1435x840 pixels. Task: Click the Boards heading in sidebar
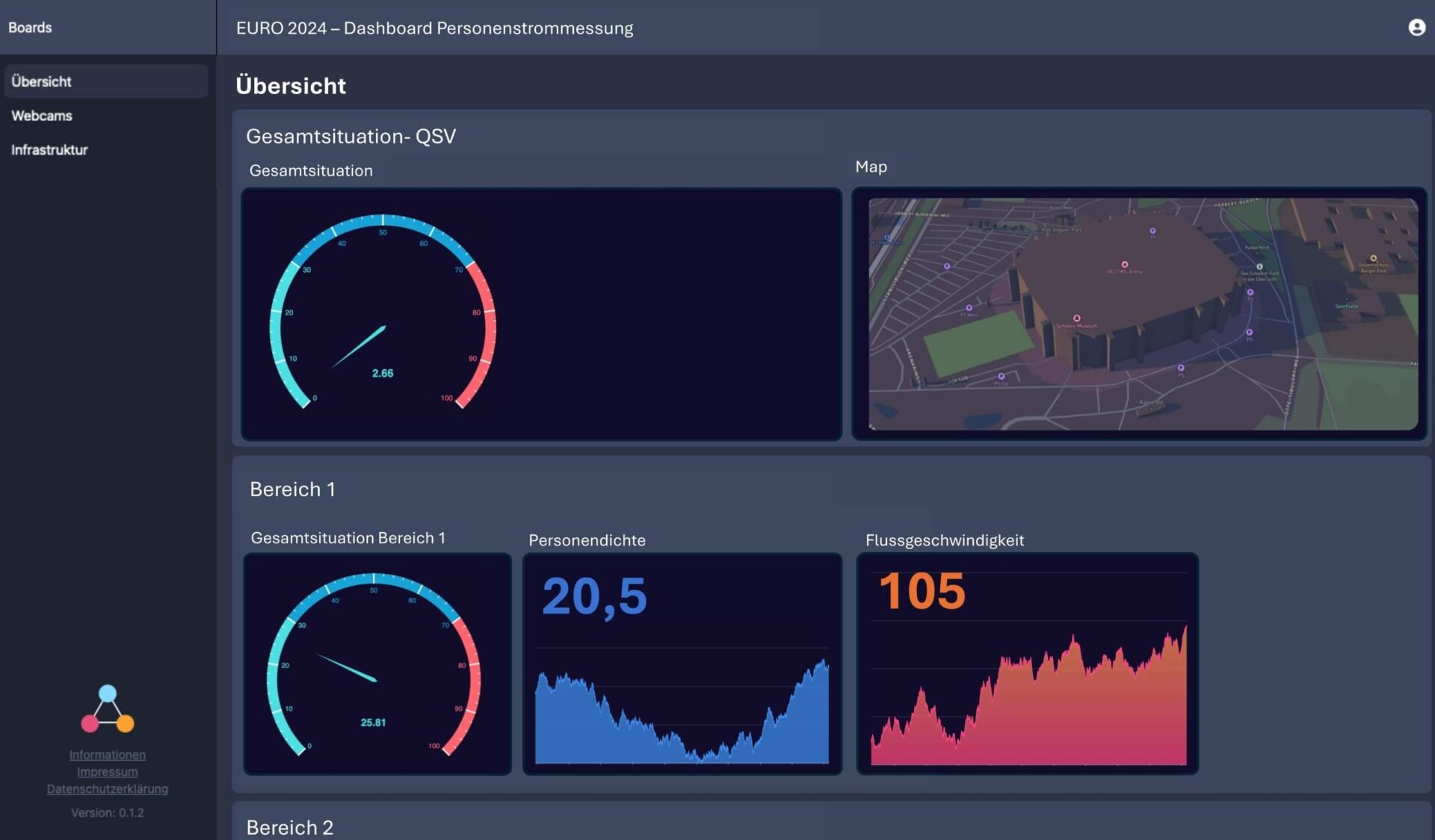tap(30, 27)
